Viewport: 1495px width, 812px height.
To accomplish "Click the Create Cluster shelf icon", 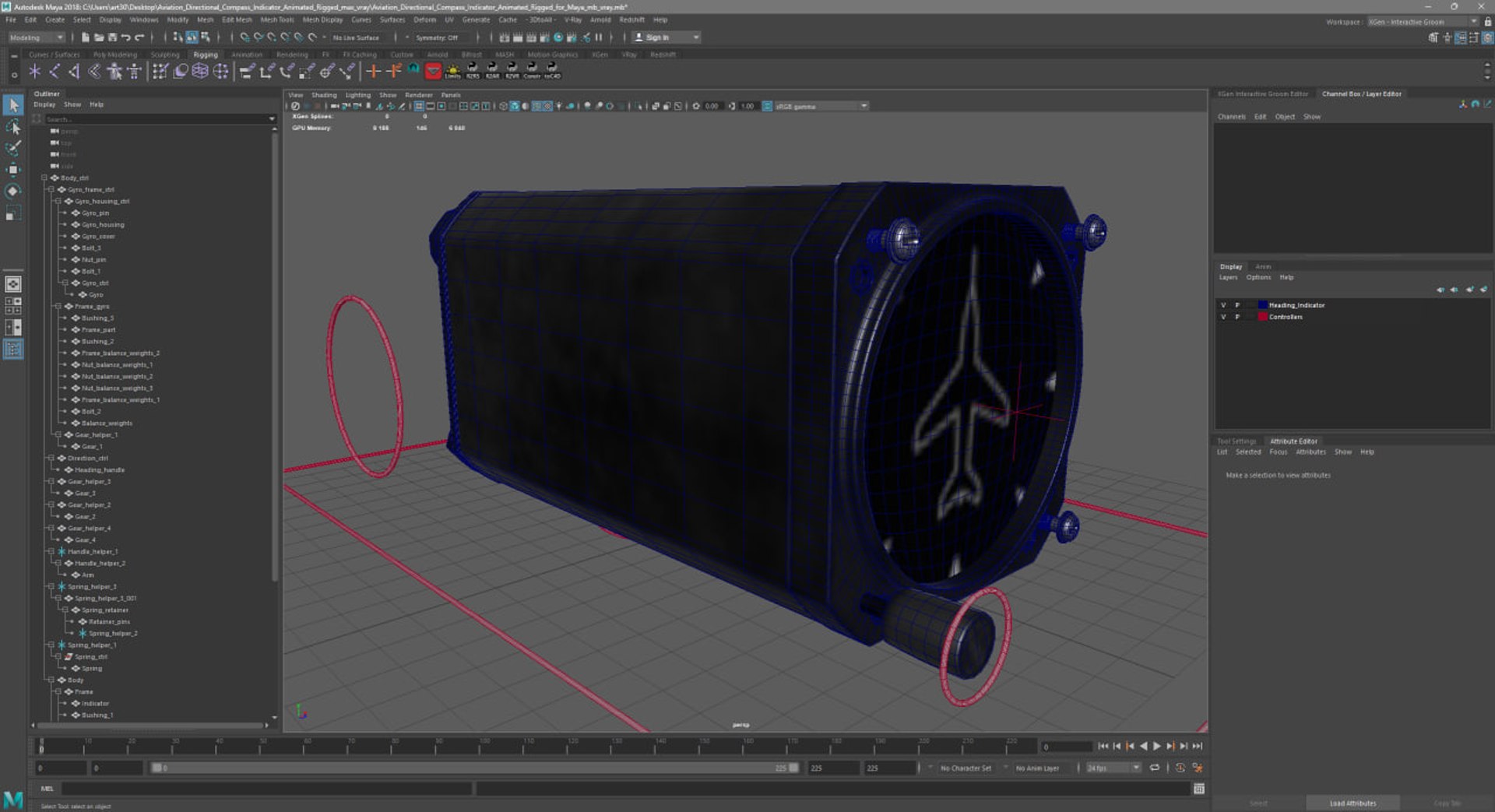I will point(221,72).
